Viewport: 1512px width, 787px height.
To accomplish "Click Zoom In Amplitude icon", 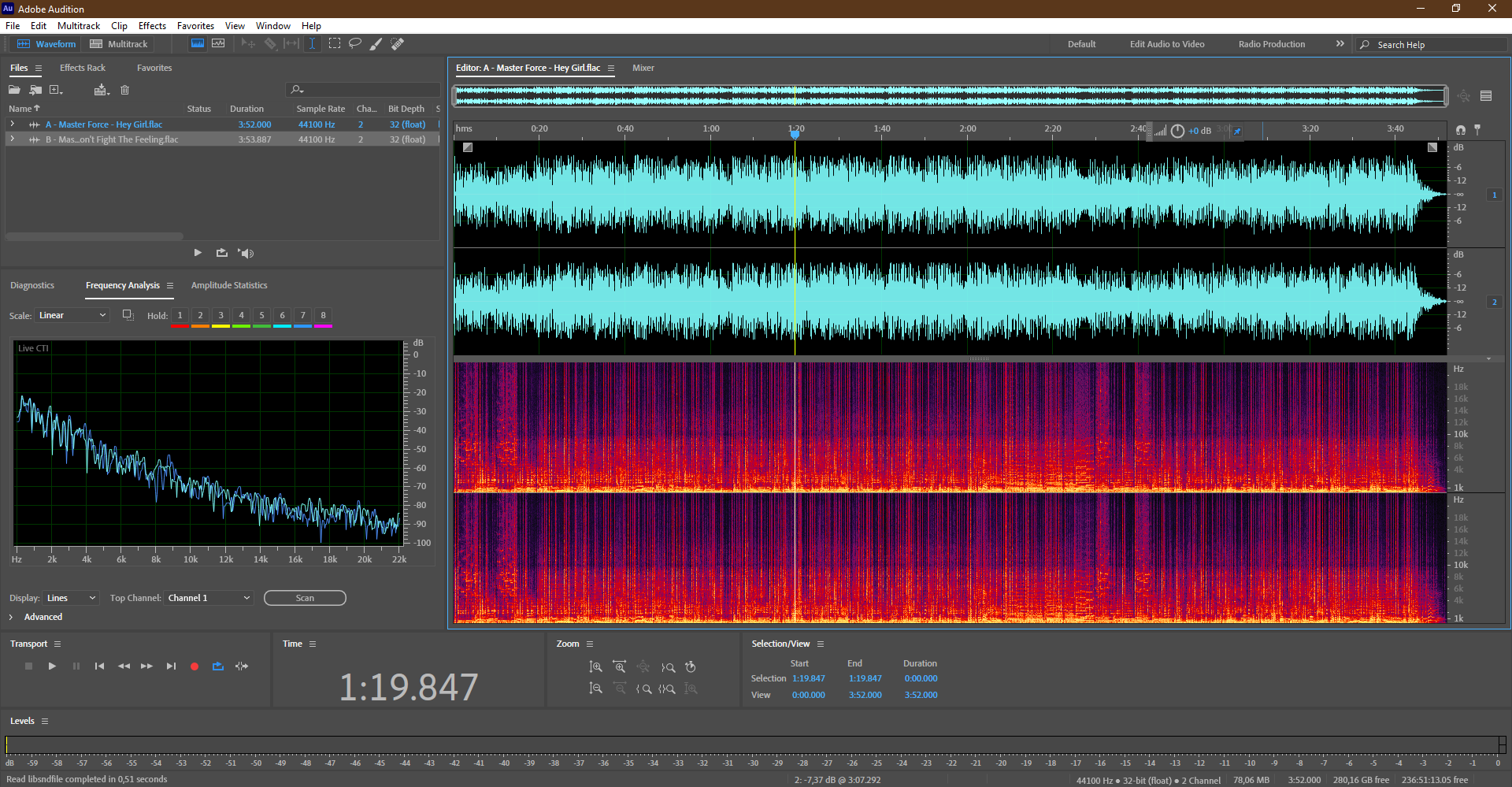I will (x=596, y=666).
